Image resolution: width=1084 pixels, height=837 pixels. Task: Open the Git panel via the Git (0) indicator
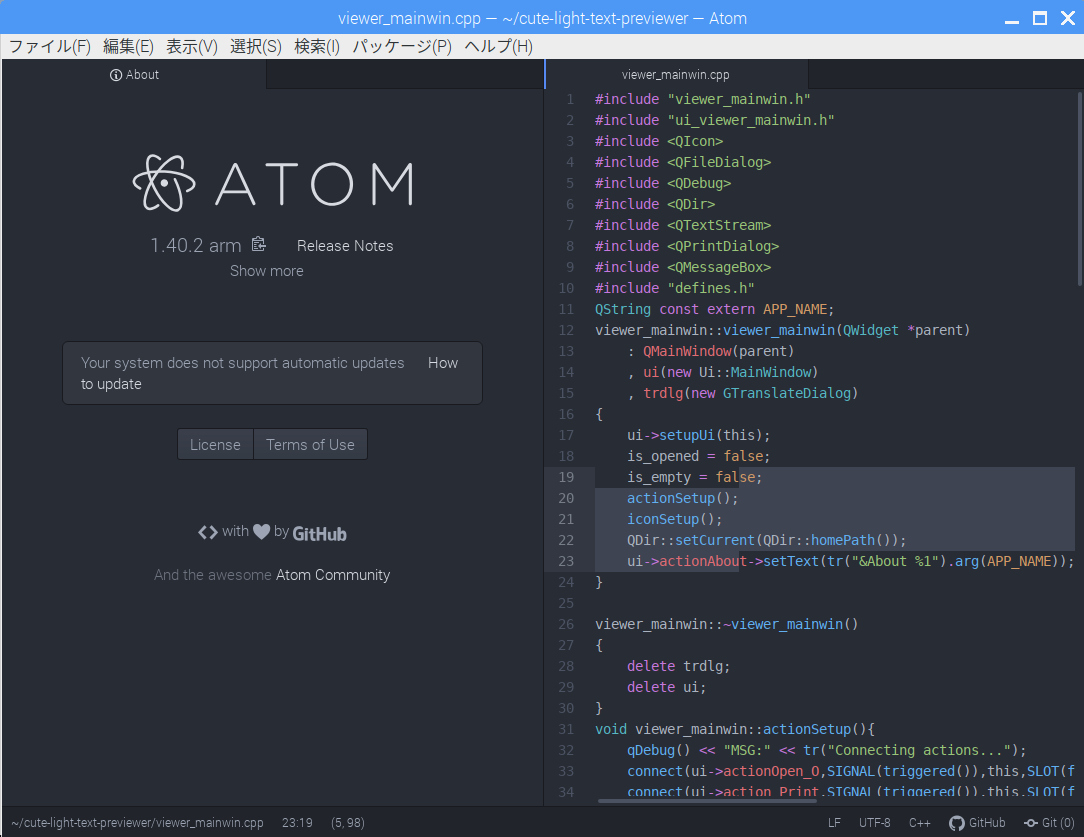[1048, 822]
